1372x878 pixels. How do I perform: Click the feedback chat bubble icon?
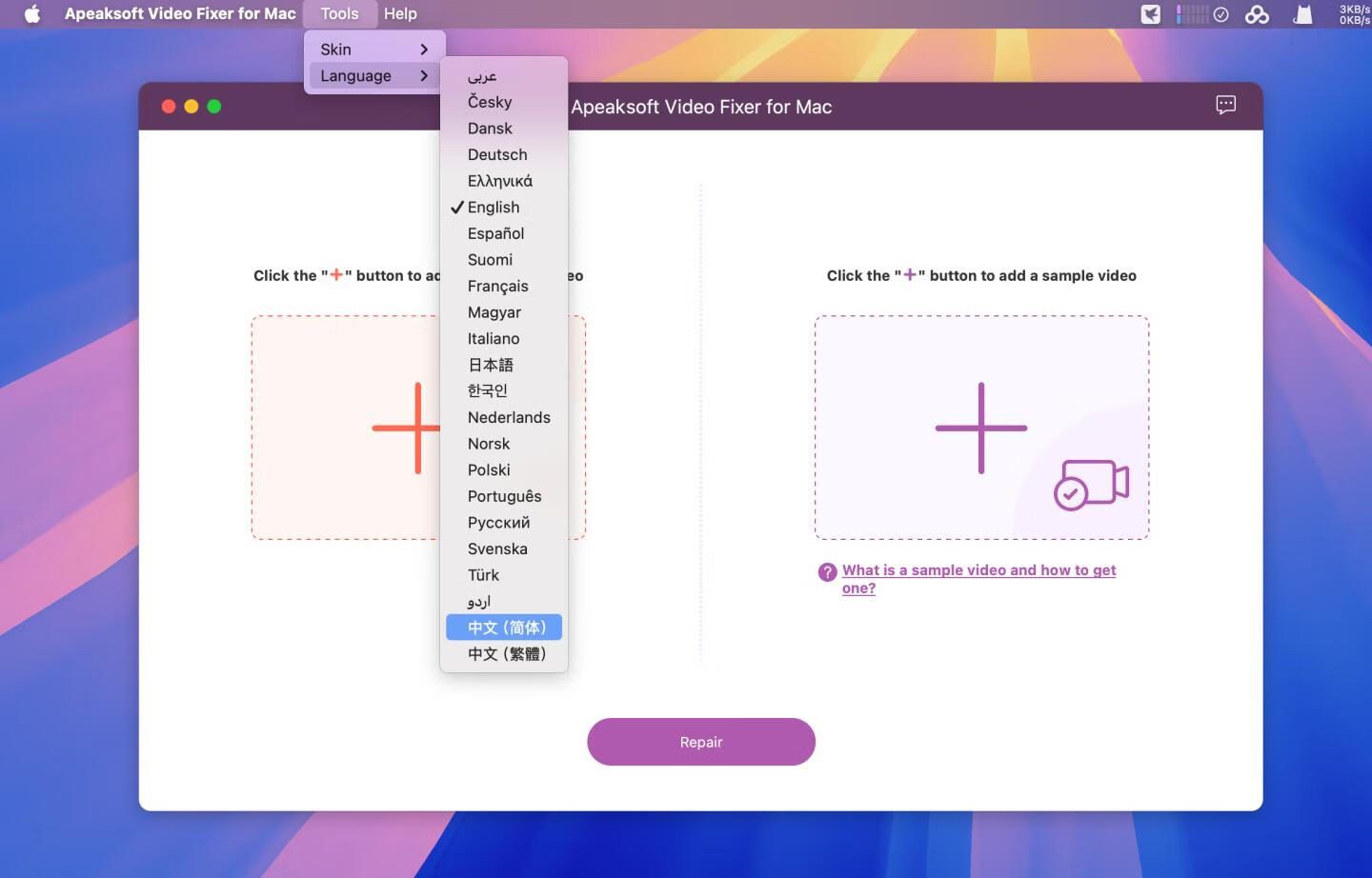pos(1225,105)
